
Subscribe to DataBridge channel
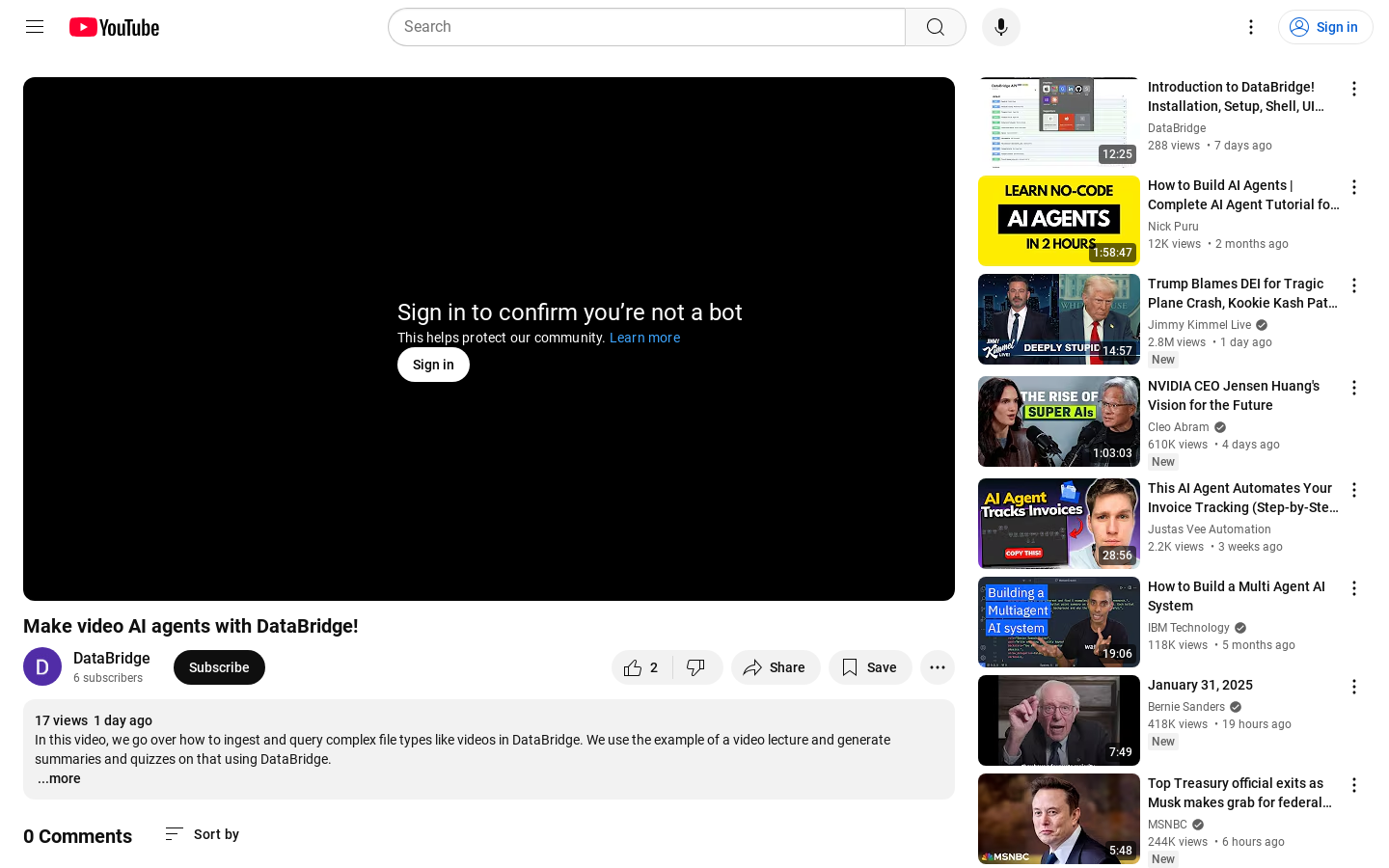click(219, 667)
